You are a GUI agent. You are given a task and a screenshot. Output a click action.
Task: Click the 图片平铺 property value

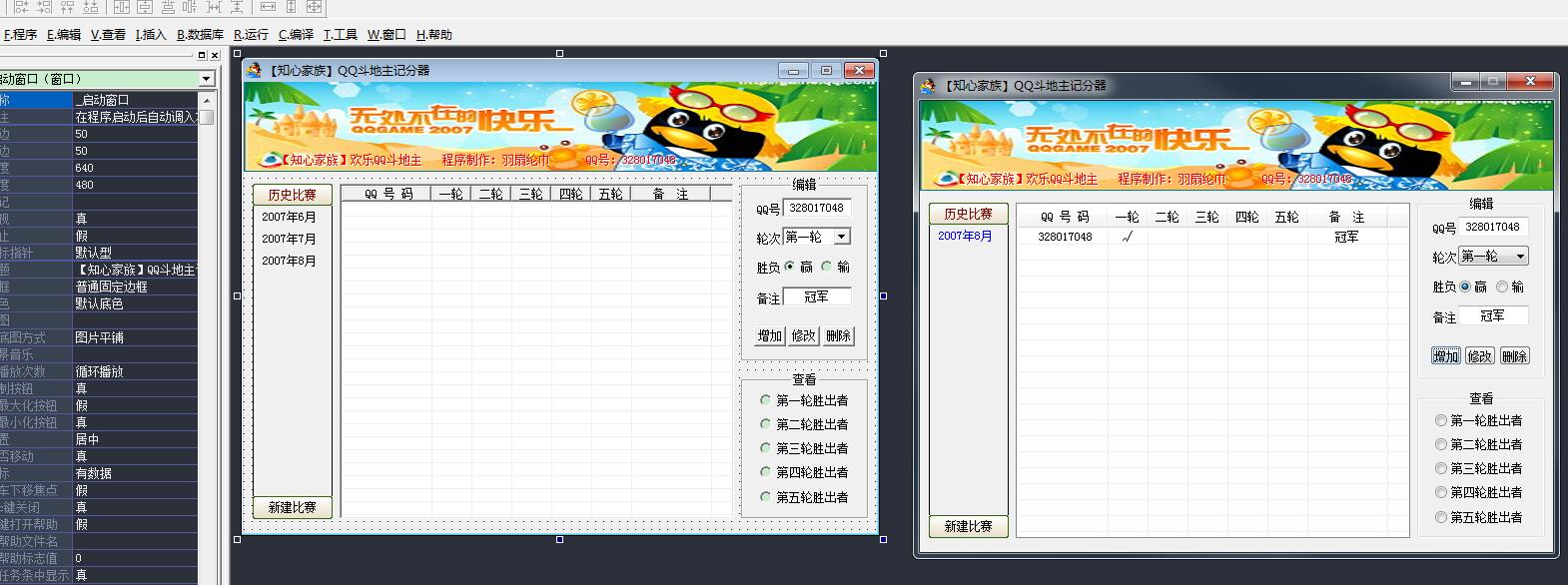[x=135, y=337]
